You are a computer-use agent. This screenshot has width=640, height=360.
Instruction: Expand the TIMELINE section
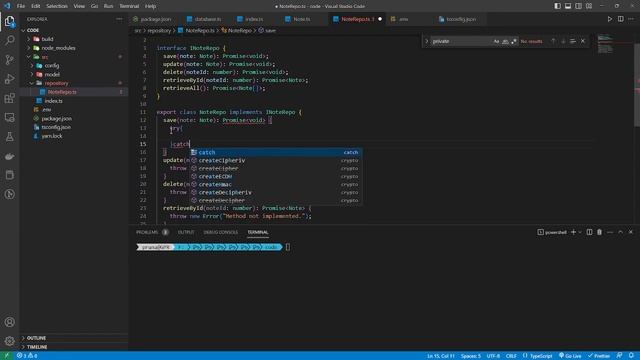tap(74, 347)
